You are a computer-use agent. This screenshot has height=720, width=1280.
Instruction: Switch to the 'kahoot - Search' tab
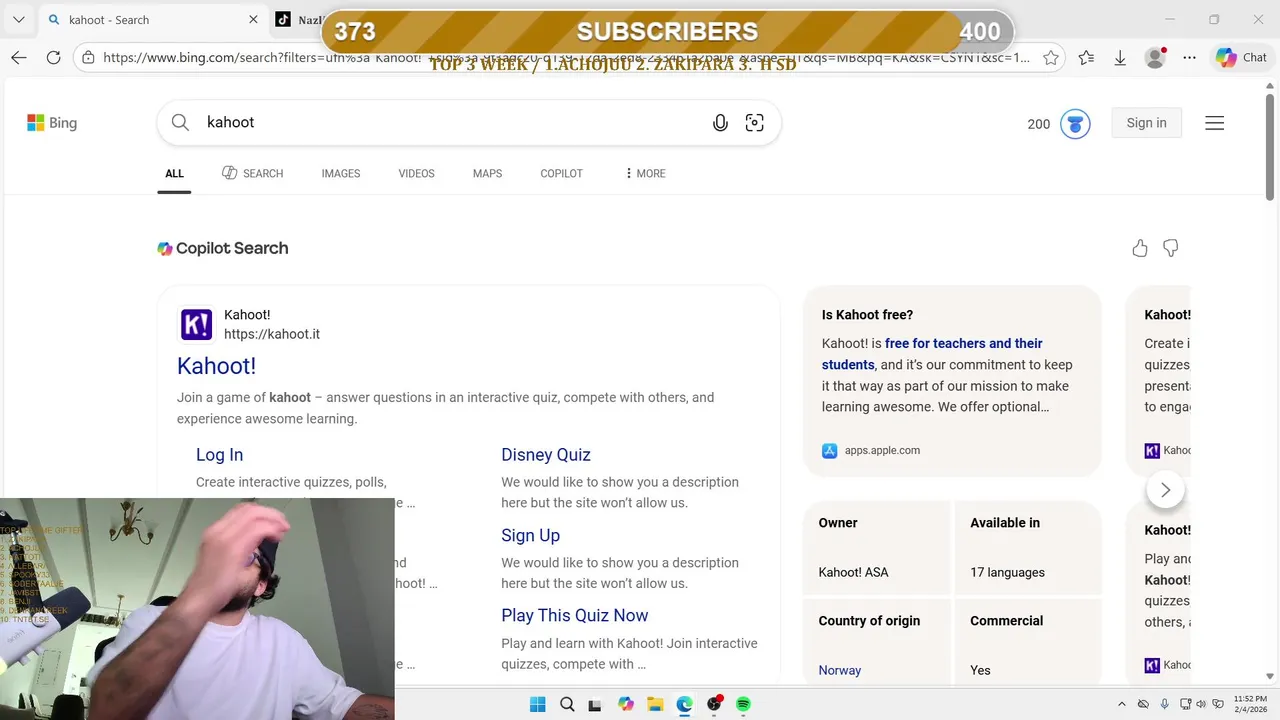(x=150, y=20)
